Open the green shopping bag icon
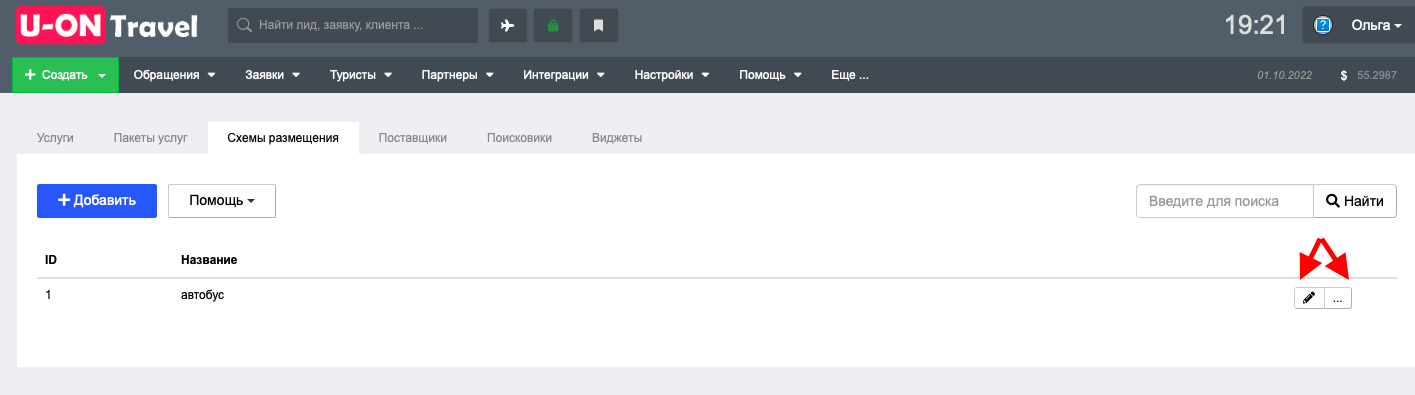The image size is (1415, 395). [553, 26]
